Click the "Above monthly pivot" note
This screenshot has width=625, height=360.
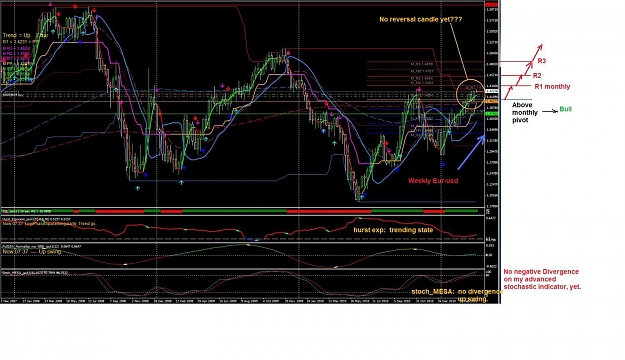pyautogui.click(x=525, y=112)
